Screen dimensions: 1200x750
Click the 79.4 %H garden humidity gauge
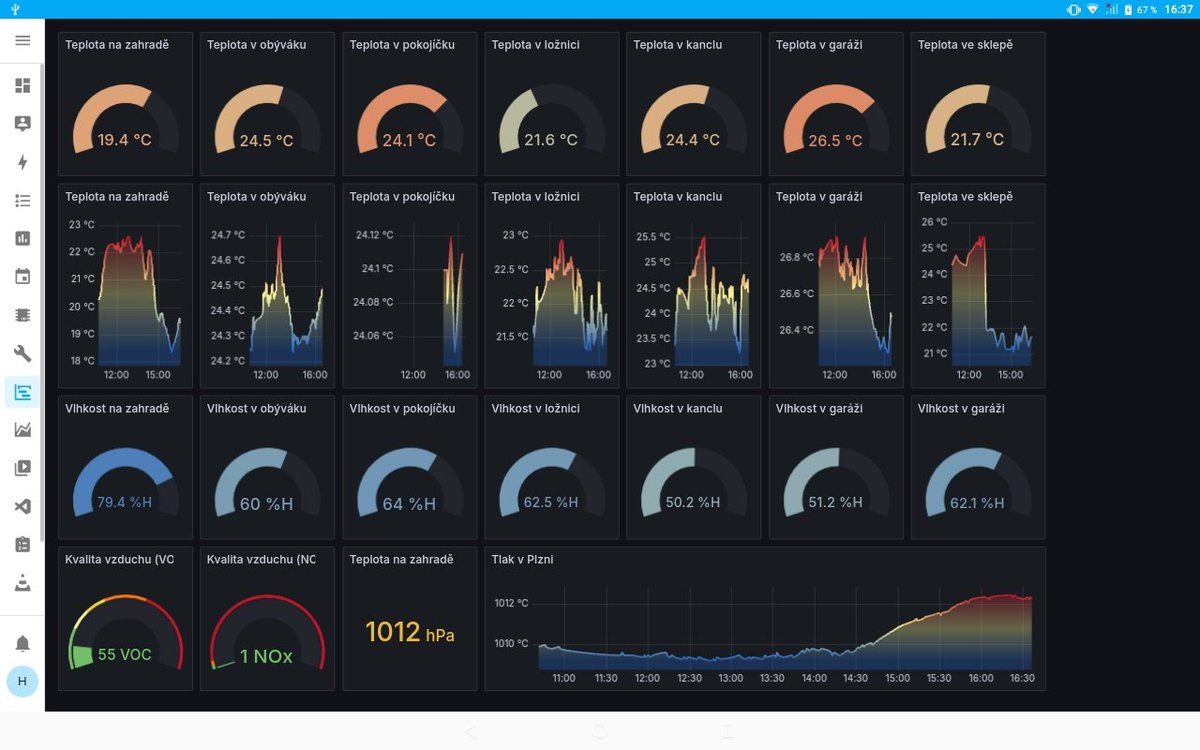125,482
